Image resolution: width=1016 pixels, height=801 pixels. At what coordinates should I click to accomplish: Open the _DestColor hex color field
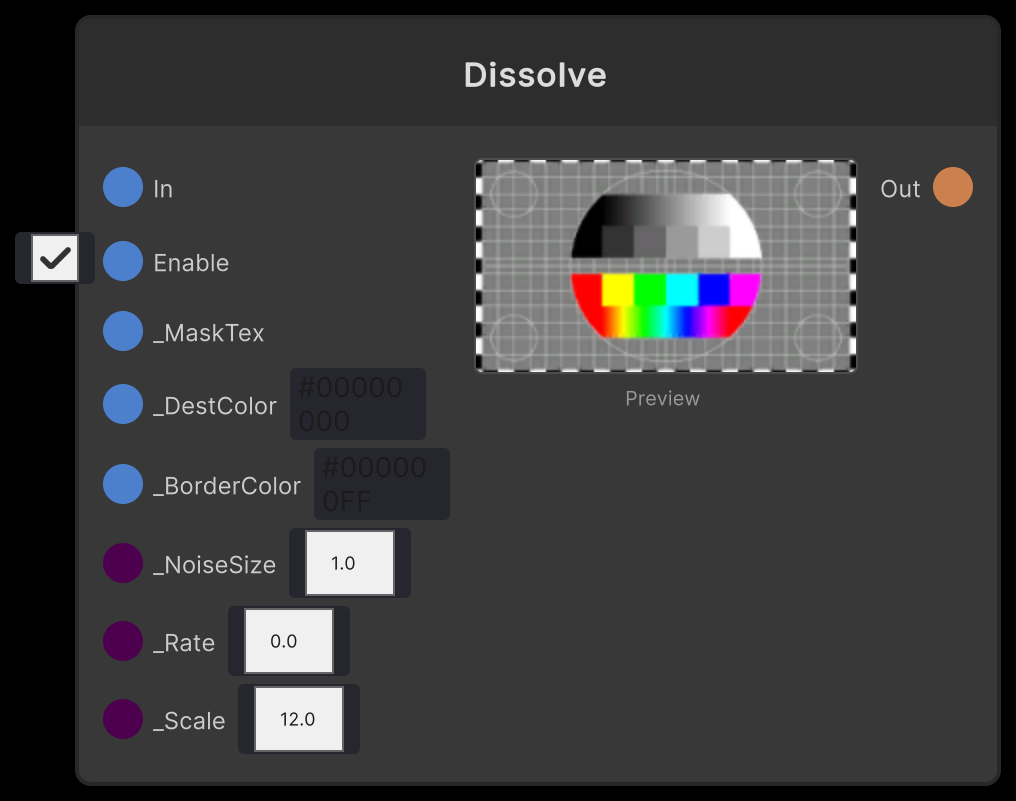[x=357, y=404]
